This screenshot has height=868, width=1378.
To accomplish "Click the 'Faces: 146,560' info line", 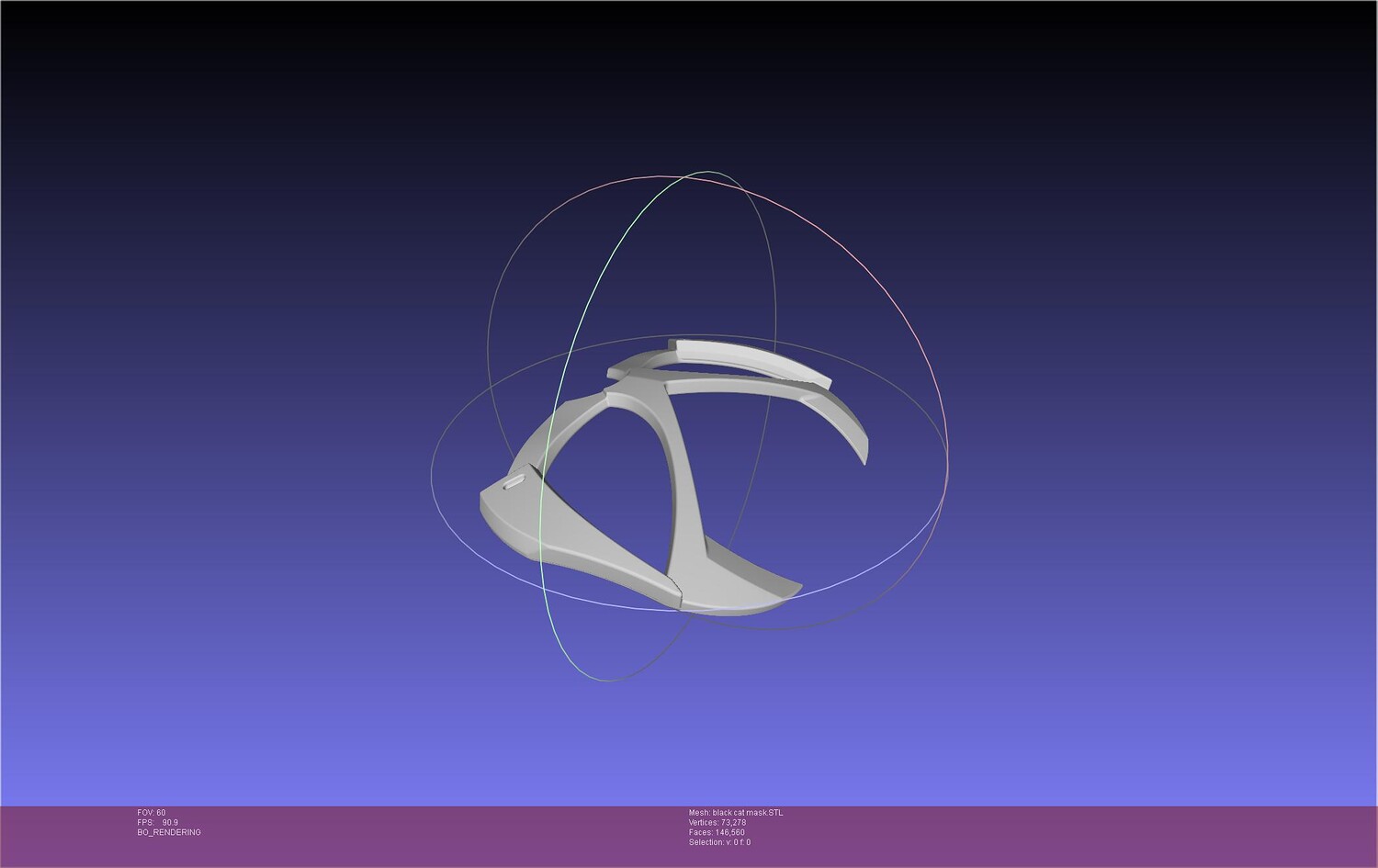I will (x=717, y=833).
